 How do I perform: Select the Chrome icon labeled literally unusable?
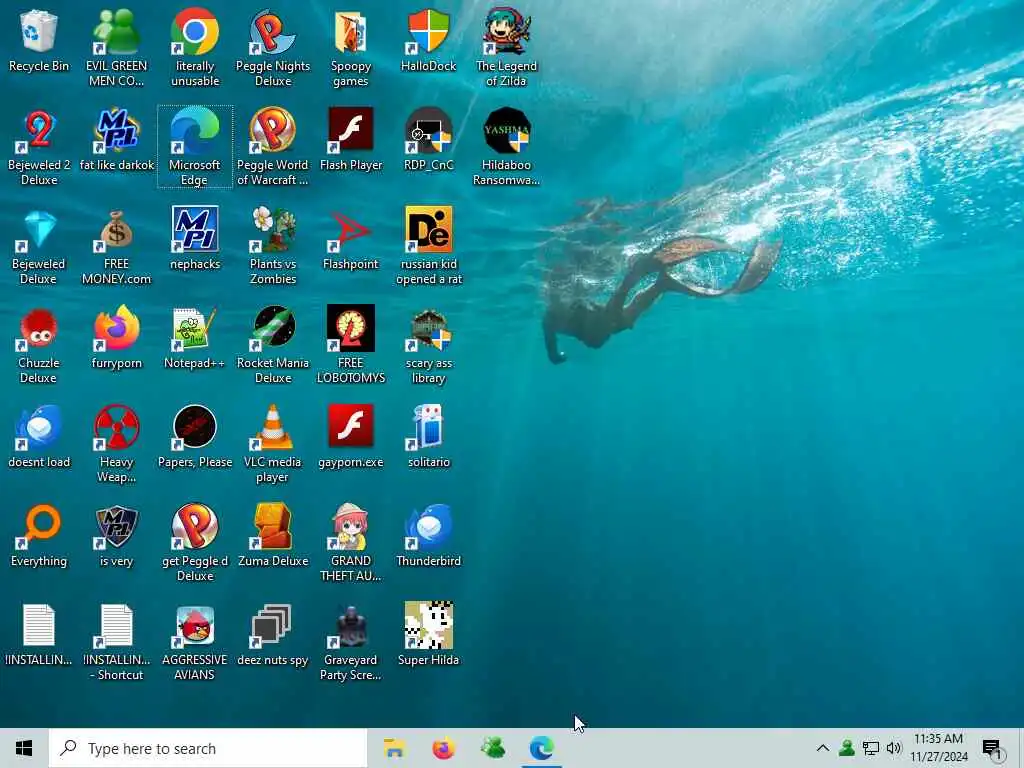pos(195,48)
